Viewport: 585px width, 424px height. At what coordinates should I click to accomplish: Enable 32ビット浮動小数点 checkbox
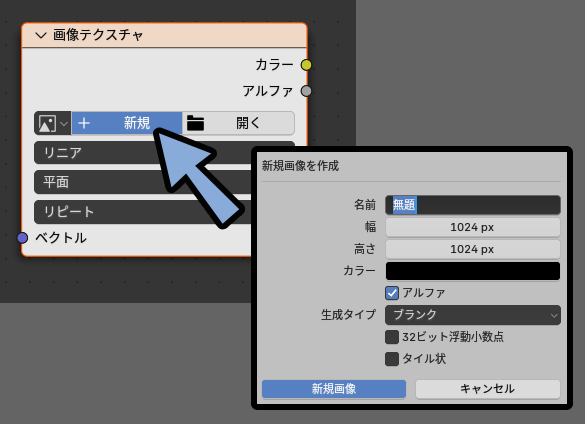click(392, 337)
